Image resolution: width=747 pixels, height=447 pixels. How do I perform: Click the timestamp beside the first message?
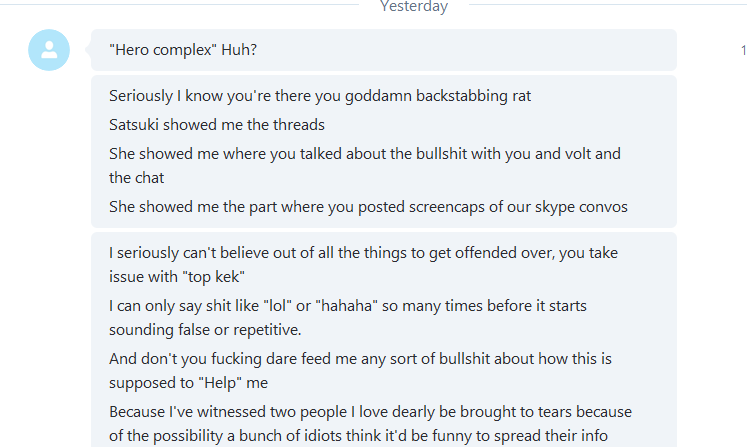tap(743, 50)
